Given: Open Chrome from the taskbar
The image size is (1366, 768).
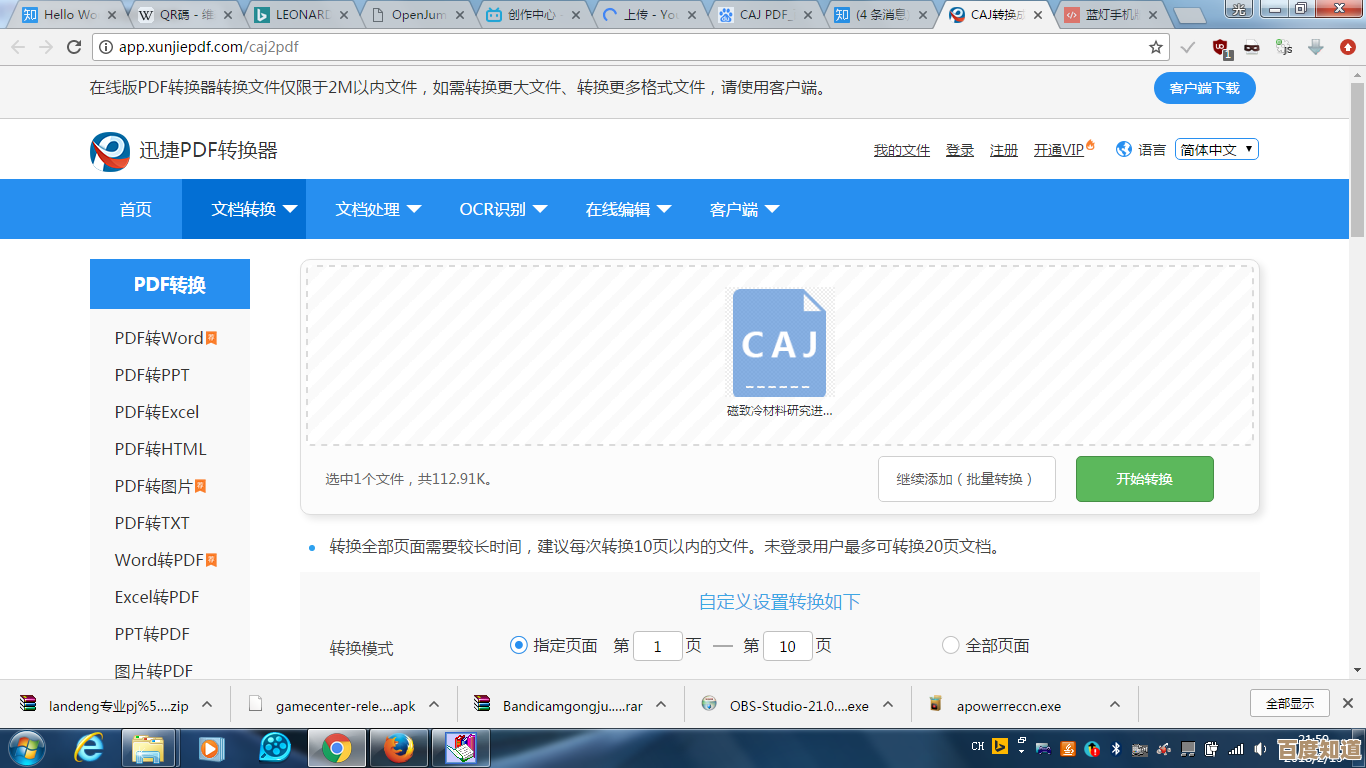Looking at the screenshot, I should [x=338, y=747].
